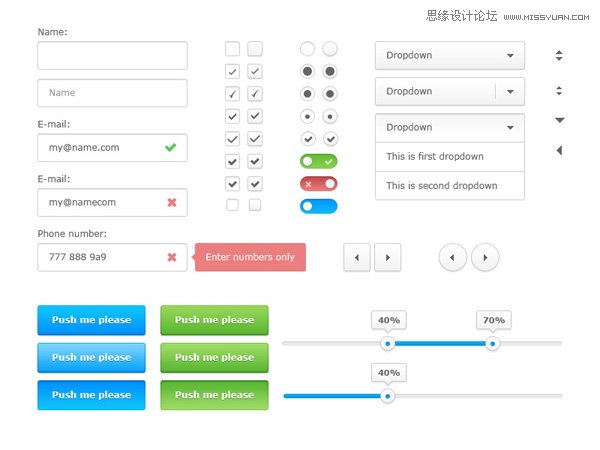Click the split arrow of the second Dropdown
Viewport: 600px width, 450px height.
click(510, 91)
